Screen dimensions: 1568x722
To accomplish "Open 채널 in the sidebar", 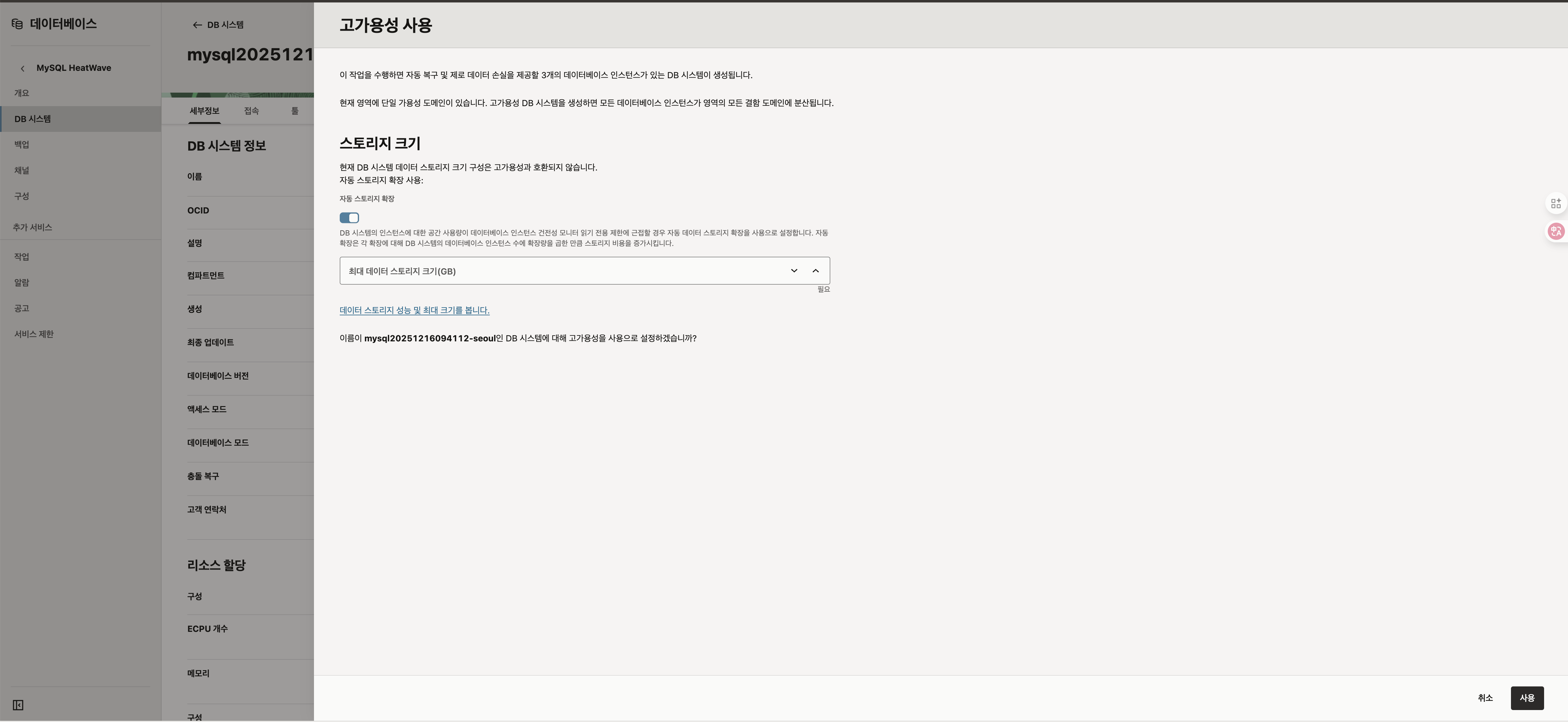I will point(22,171).
